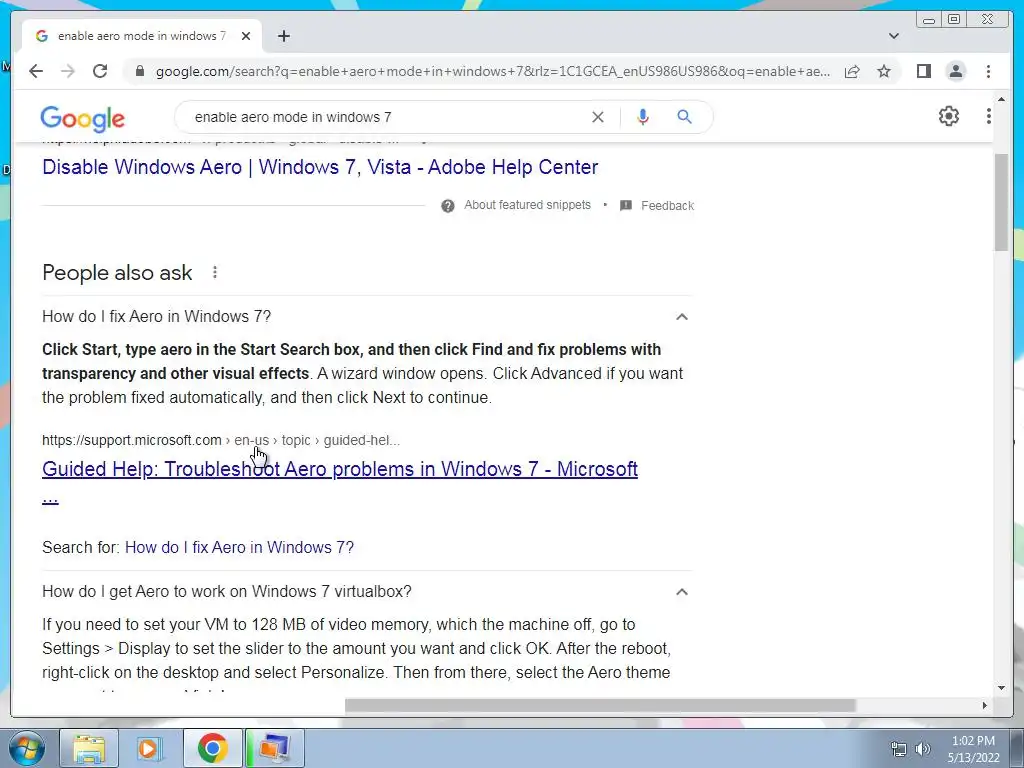
Task: Collapse 'How do I fix Aero' question
Action: click(682, 317)
